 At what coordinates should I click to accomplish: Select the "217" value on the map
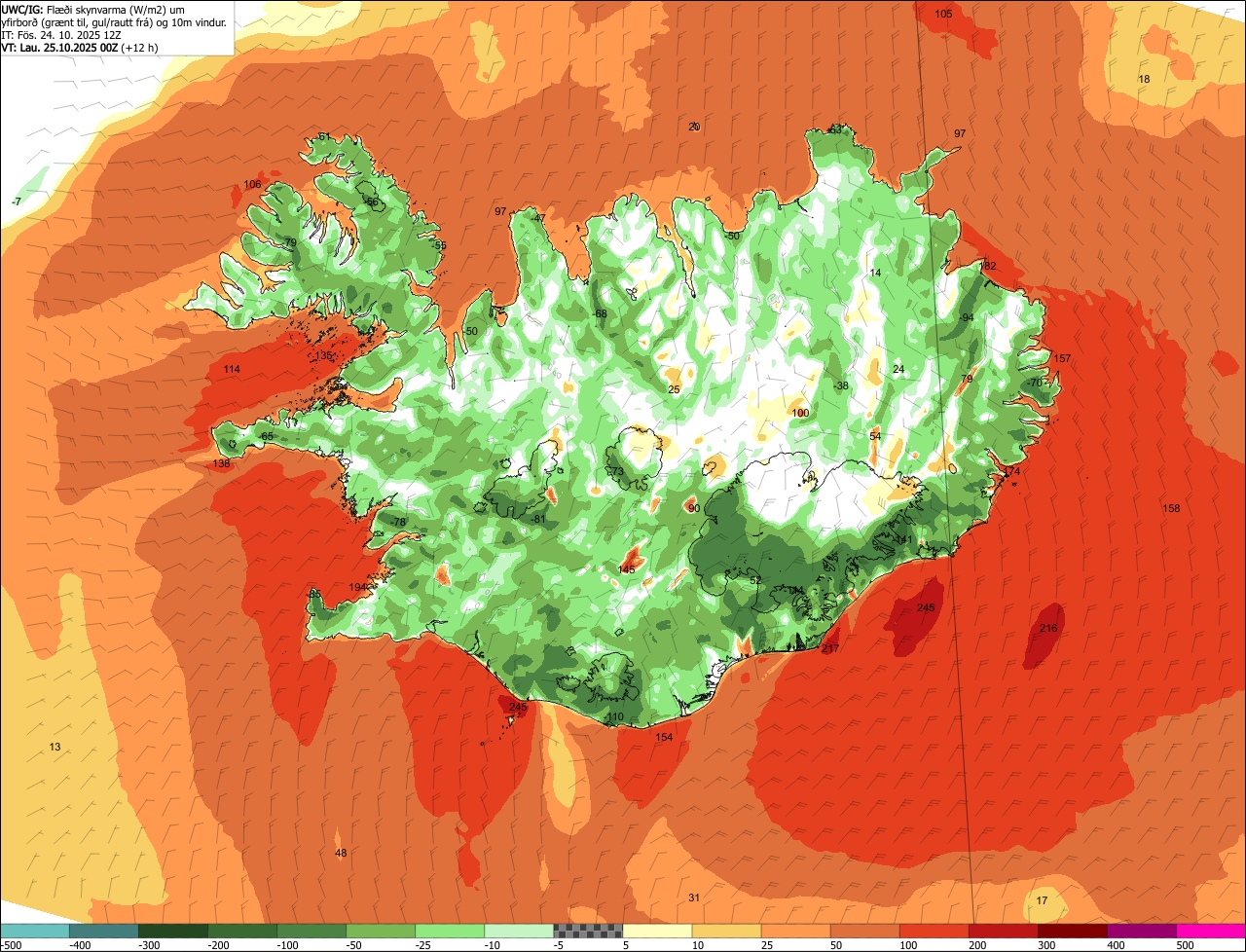pyautogui.click(x=830, y=649)
